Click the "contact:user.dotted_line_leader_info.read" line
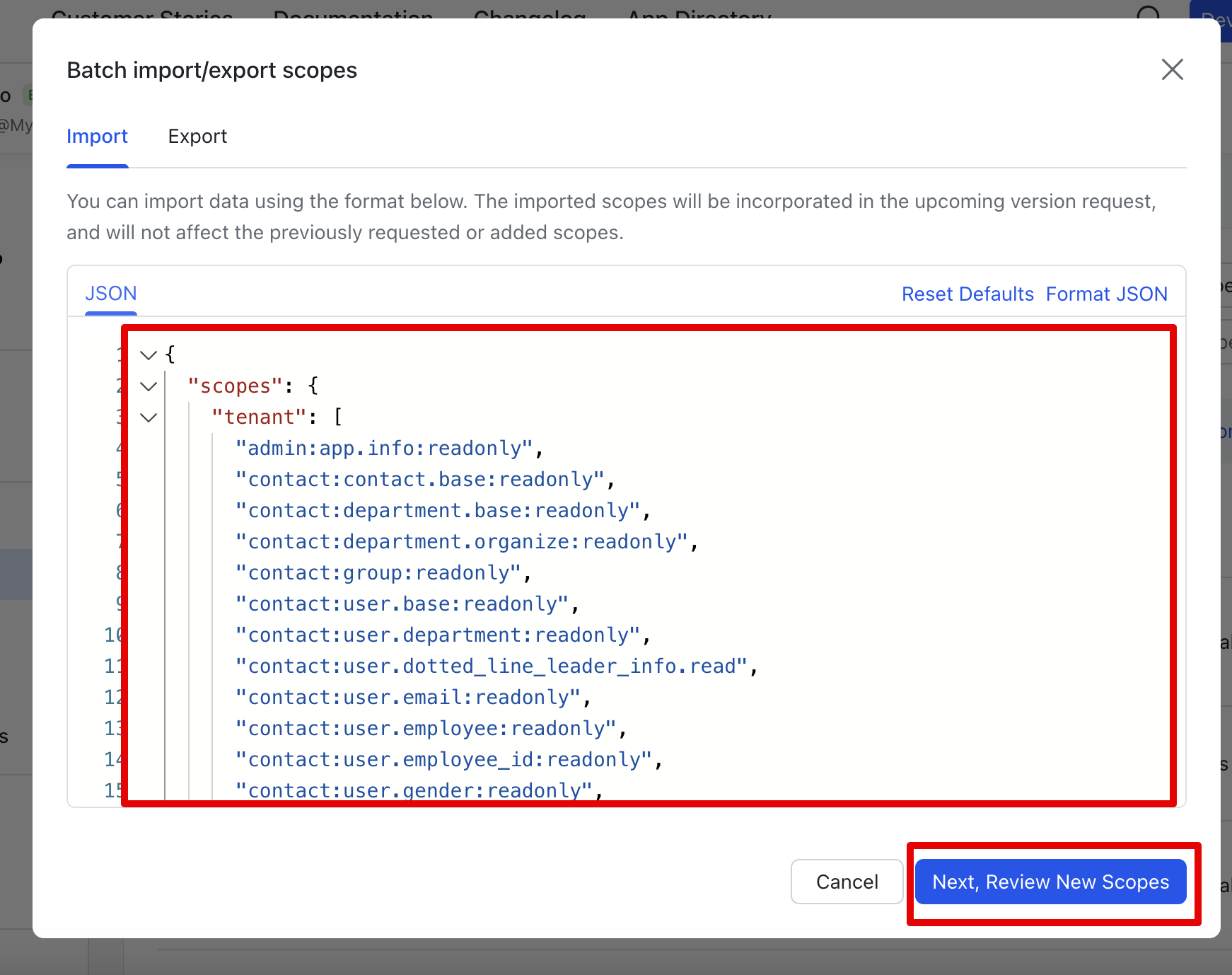The width and height of the screenshot is (1232, 975). tap(492, 667)
